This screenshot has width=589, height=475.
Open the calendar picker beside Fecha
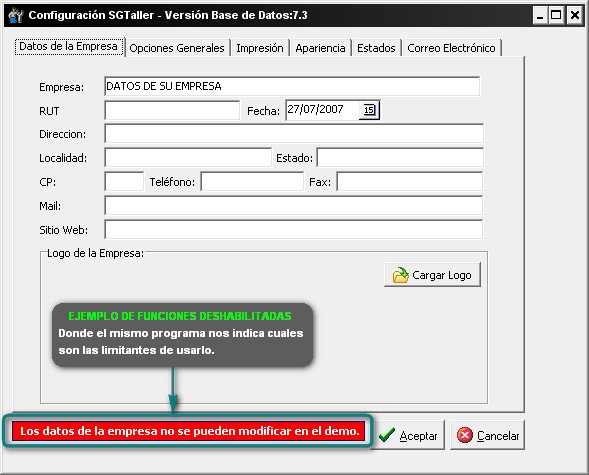369,110
